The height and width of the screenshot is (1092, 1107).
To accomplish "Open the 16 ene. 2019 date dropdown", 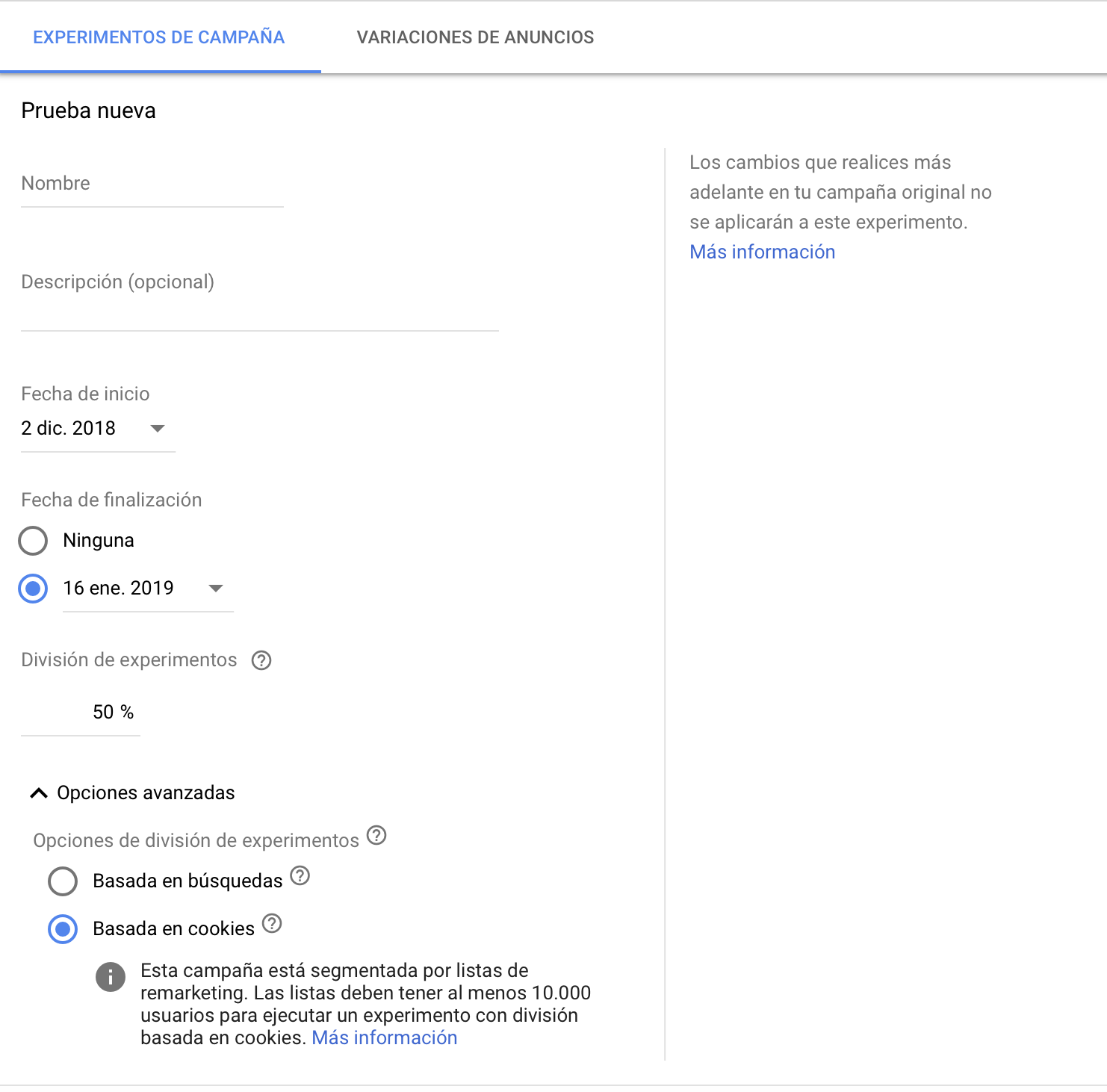I will click(148, 589).
